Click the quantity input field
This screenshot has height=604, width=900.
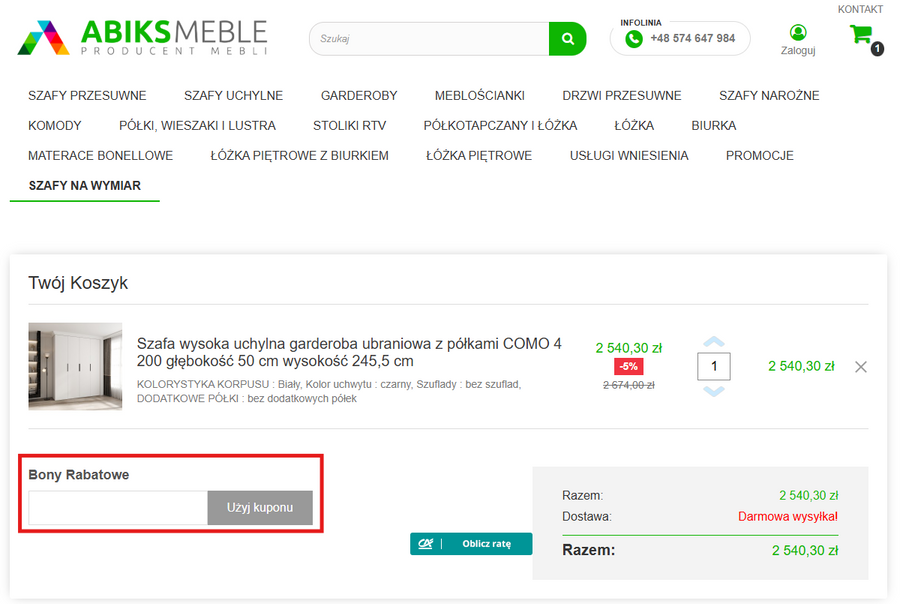714,367
